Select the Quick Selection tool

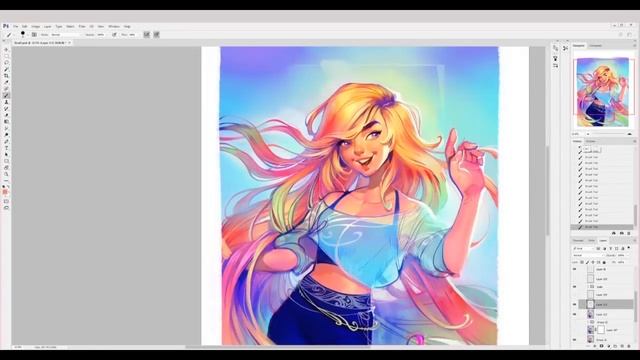[x=6, y=69]
